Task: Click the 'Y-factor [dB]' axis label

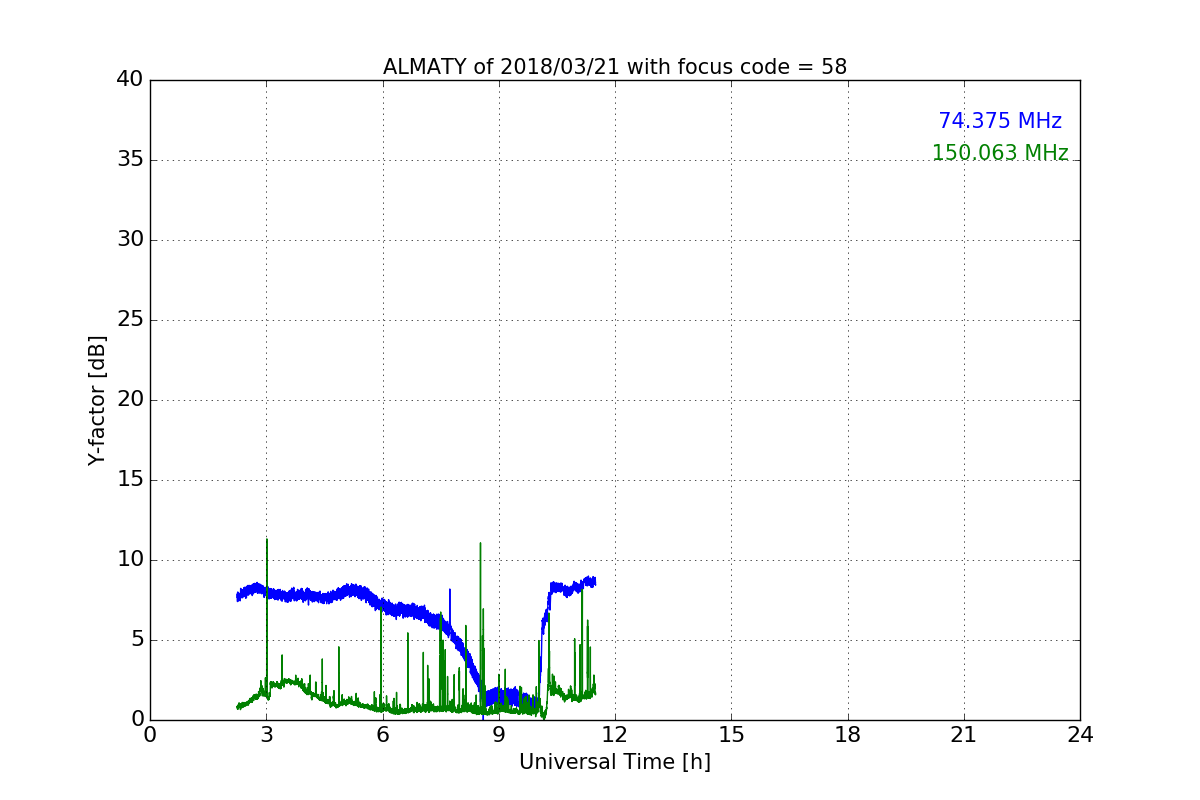Action: (x=97, y=400)
